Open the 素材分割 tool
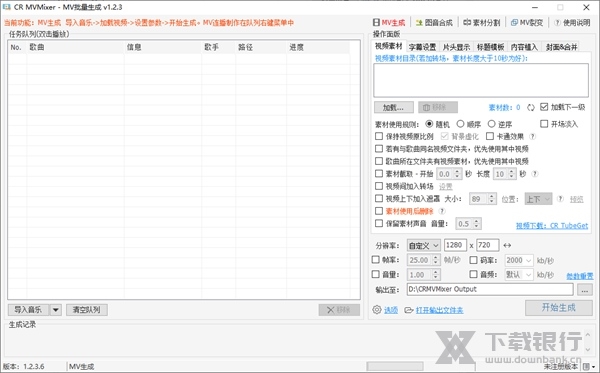The image size is (600, 373). click(x=481, y=23)
